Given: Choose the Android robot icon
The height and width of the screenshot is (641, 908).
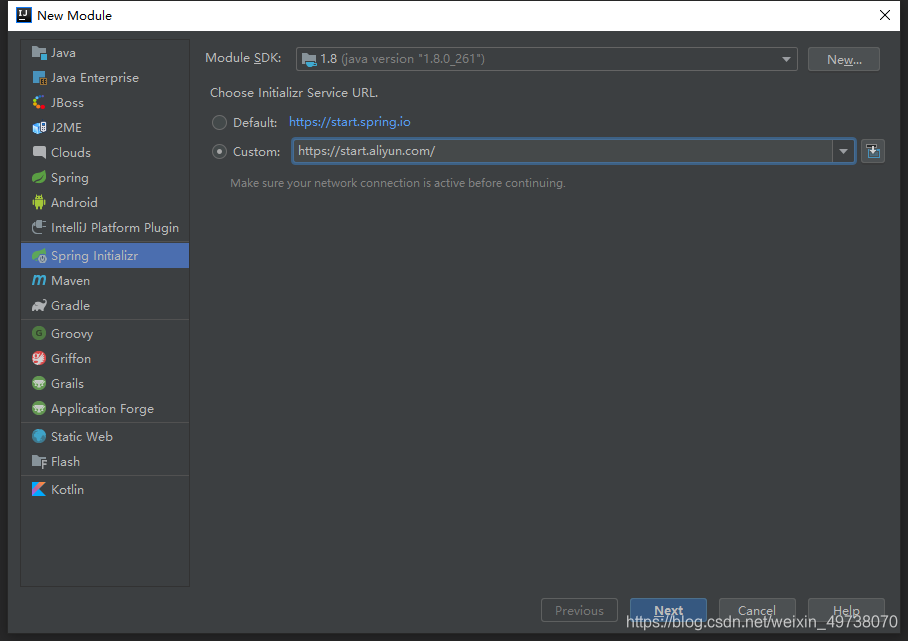Looking at the screenshot, I should (x=39, y=202).
